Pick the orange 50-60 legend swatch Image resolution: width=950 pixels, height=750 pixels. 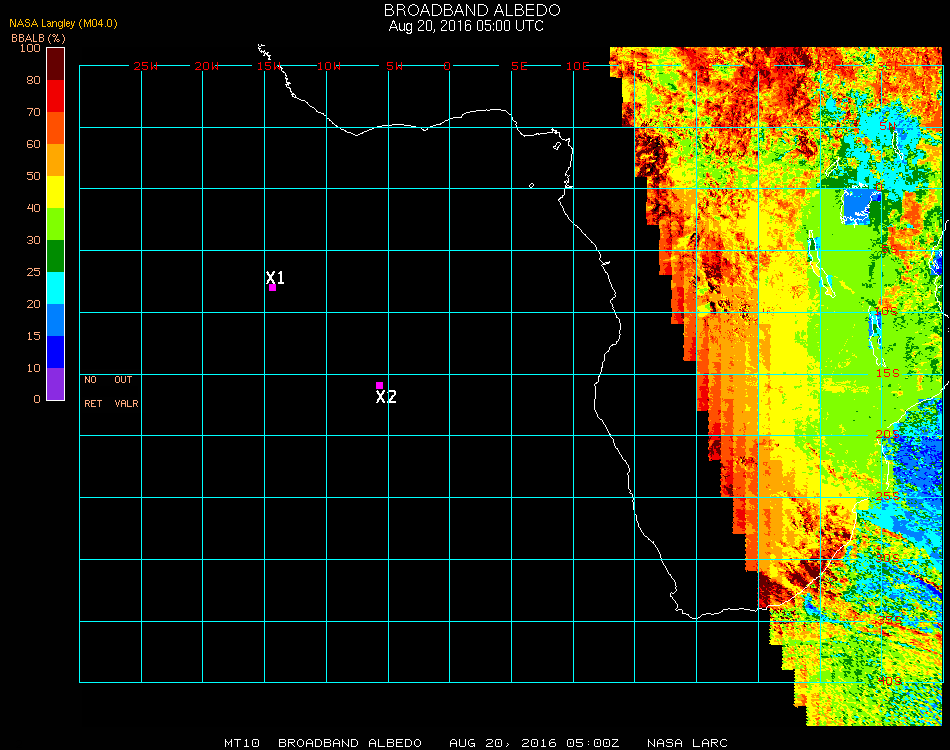pos(55,160)
